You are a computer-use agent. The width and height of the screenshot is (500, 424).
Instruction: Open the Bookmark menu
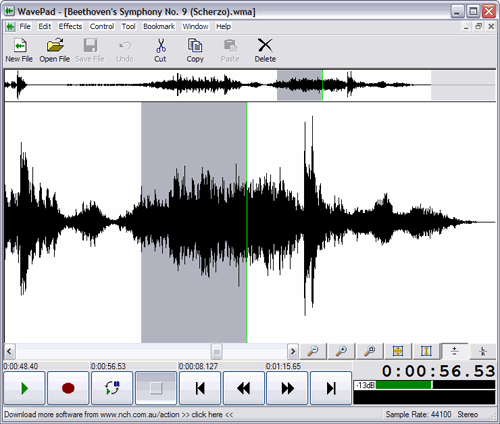pyautogui.click(x=159, y=26)
